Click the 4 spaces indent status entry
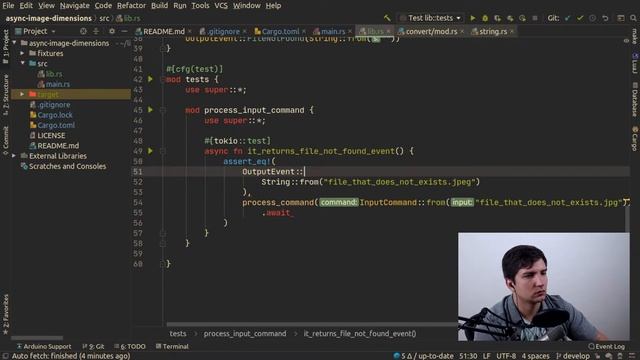Viewport: 640px width, 360px height. tap(535, 356)
